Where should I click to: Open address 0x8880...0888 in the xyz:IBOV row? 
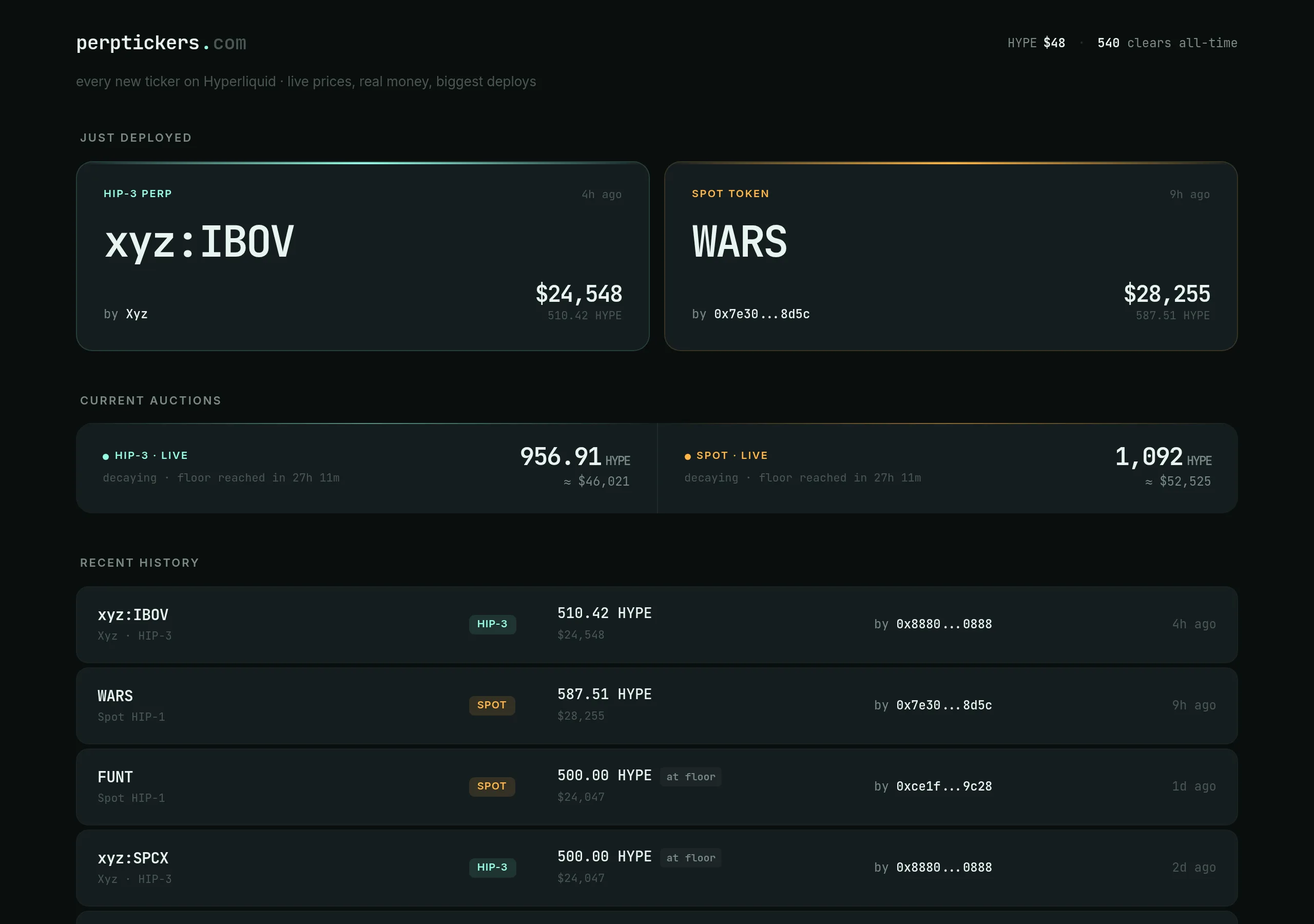944,624
